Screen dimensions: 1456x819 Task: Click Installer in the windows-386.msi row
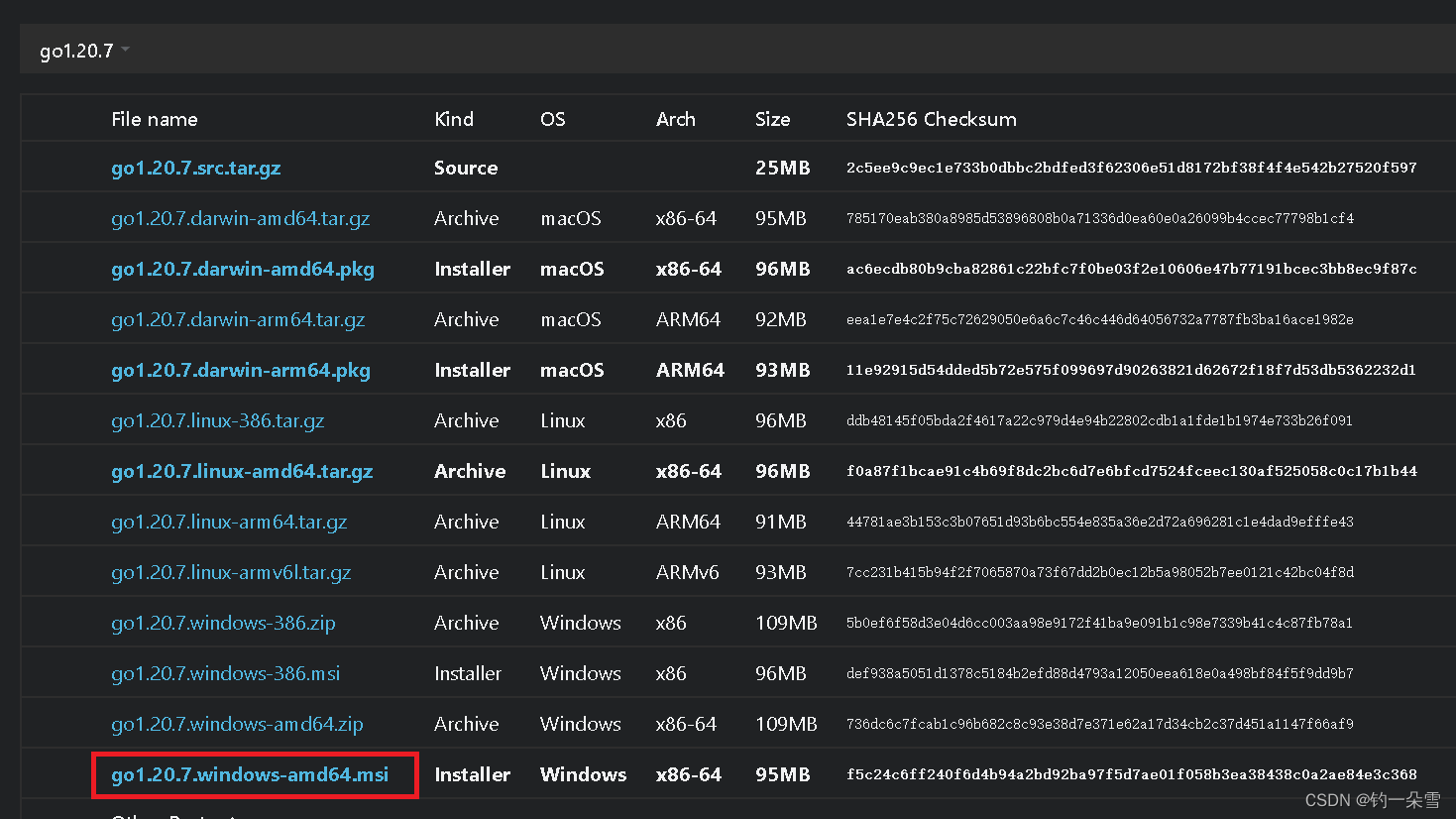click(x=468, y=673)
